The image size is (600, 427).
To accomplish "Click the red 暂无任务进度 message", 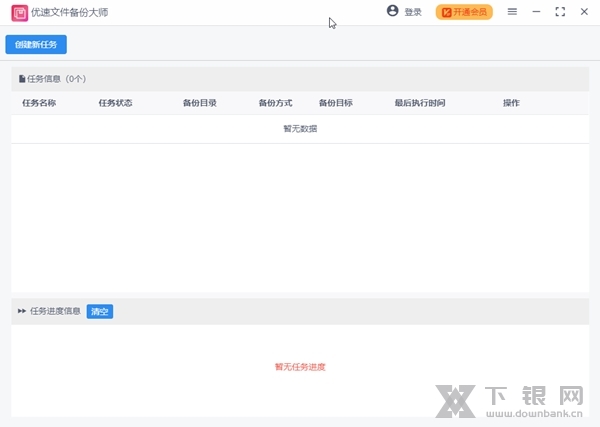I will 300,367.
